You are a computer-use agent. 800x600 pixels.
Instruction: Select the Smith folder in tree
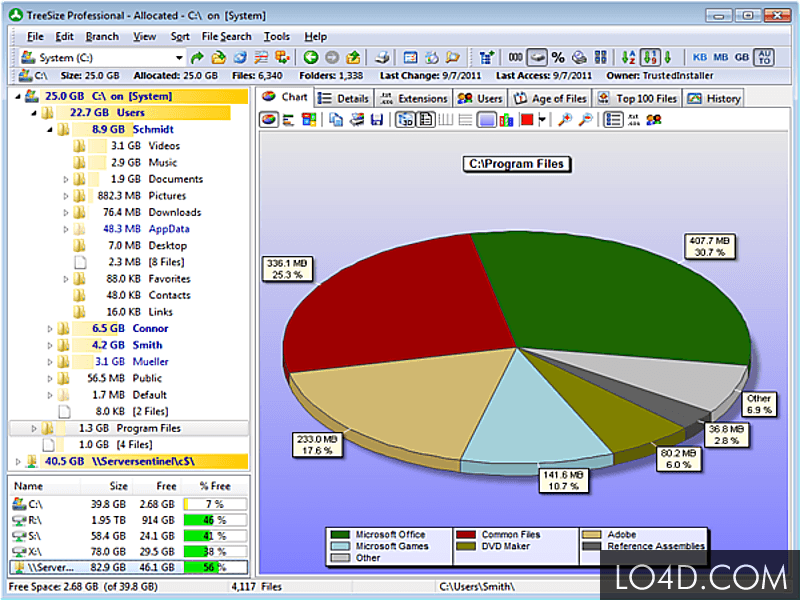coord(147,345)
